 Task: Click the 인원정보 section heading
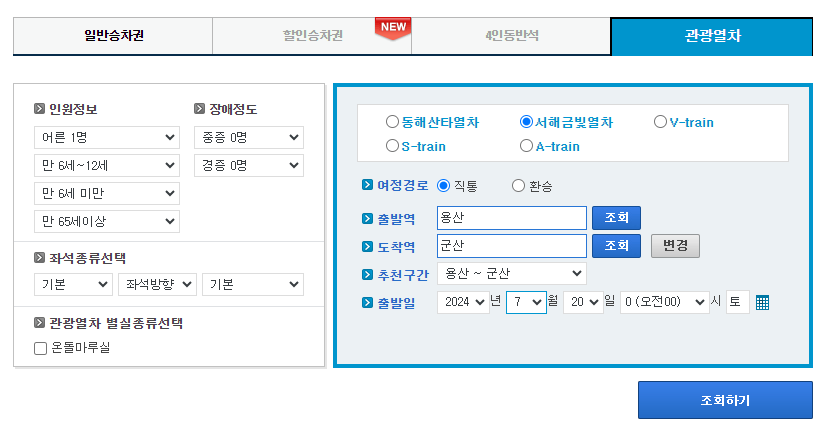click(73, 109)
